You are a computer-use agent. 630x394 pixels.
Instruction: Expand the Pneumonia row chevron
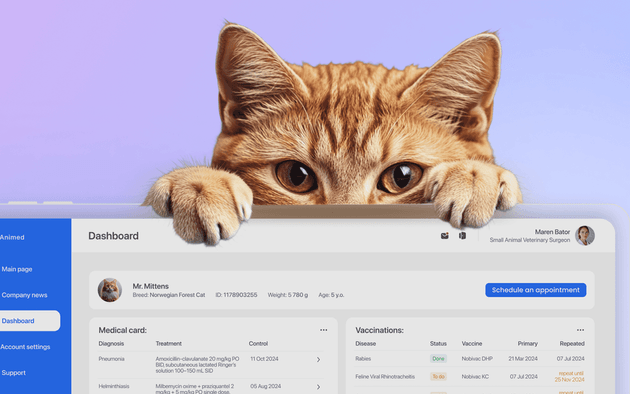click(x=318, y=359)
